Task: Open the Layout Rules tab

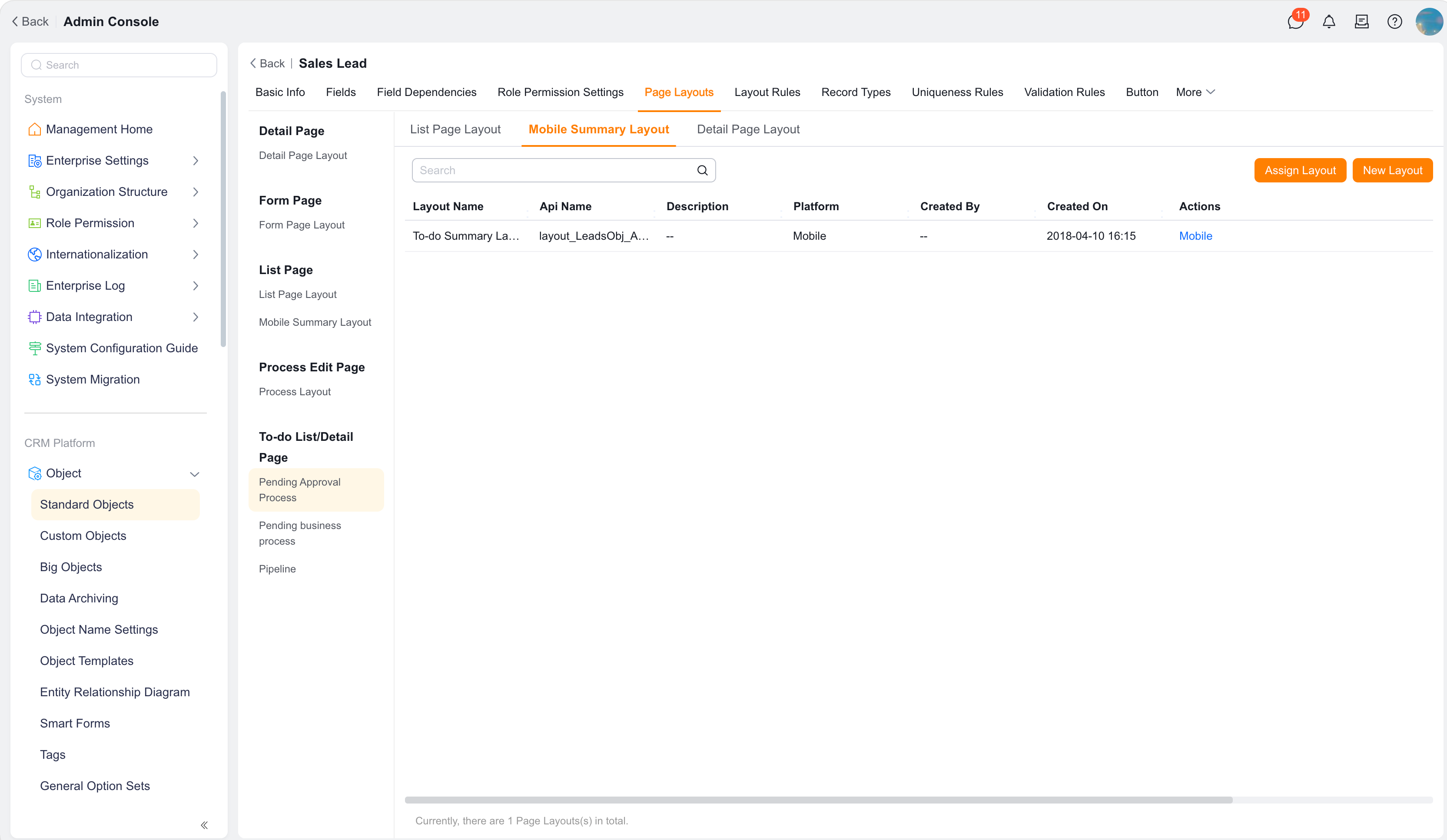Action: [767, 93]
